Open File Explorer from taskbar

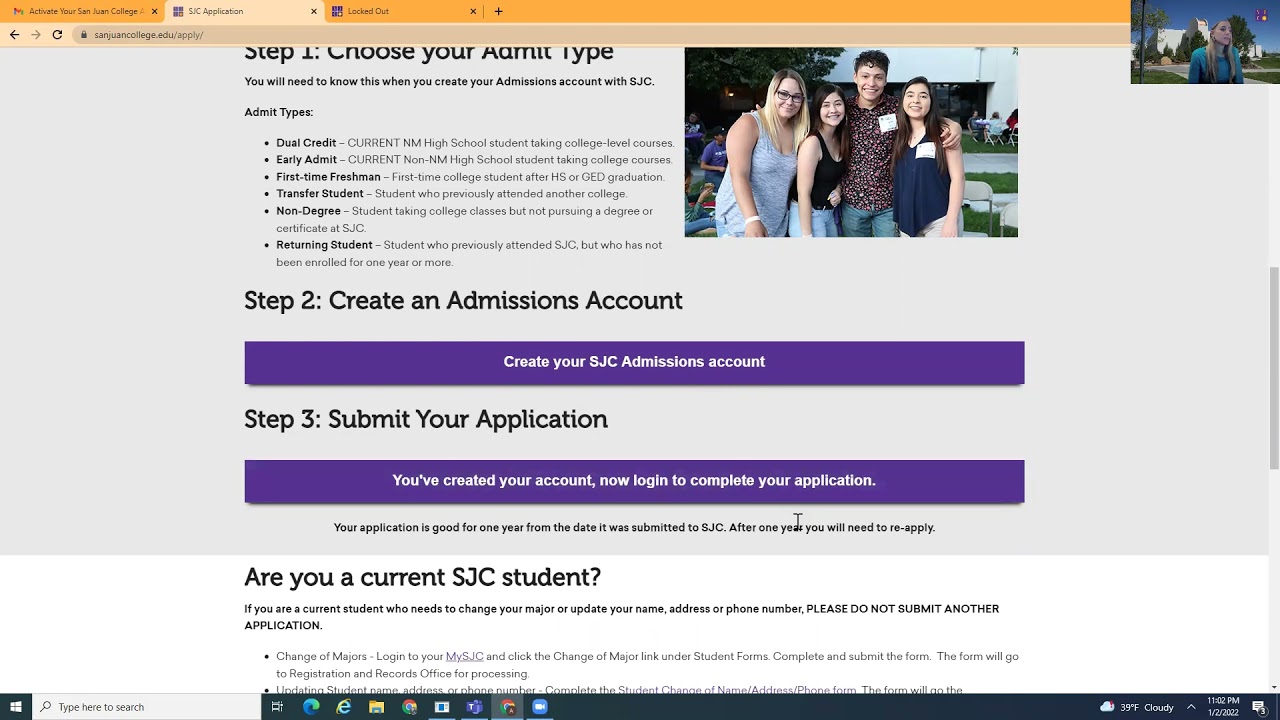(376, 707)
